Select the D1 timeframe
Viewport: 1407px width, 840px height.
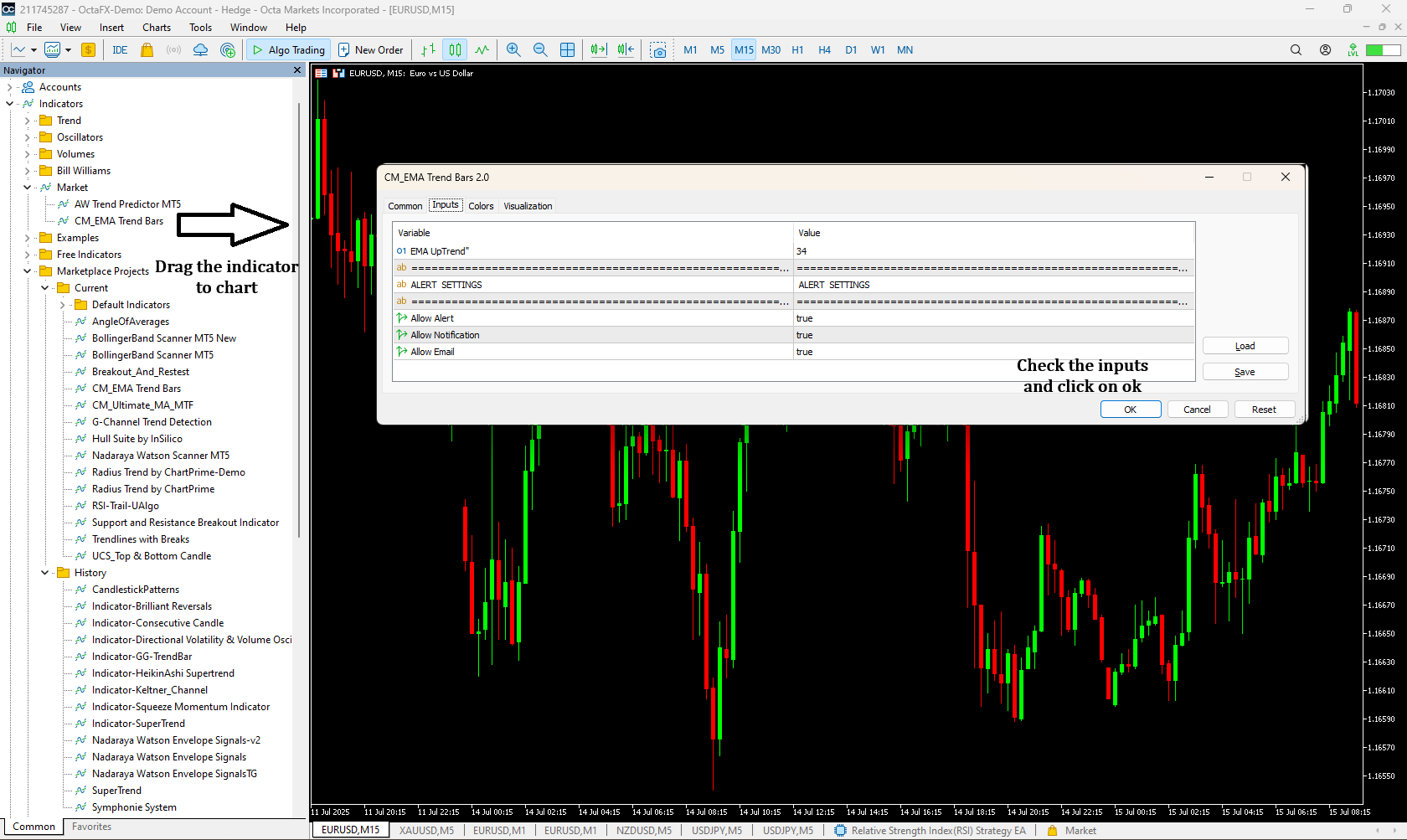[x=851, y=50]
